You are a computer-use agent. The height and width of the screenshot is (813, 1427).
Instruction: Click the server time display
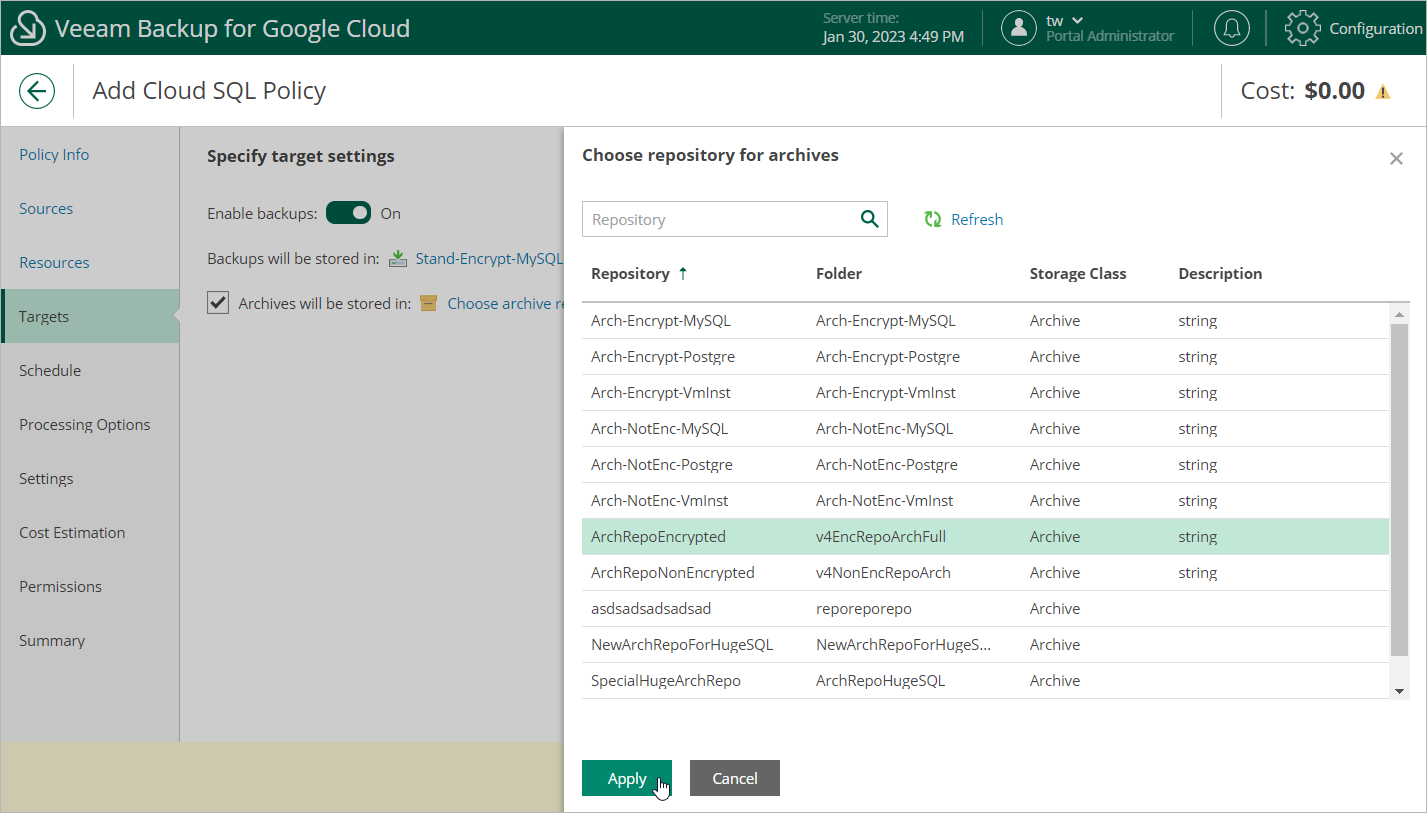point(894,28)
